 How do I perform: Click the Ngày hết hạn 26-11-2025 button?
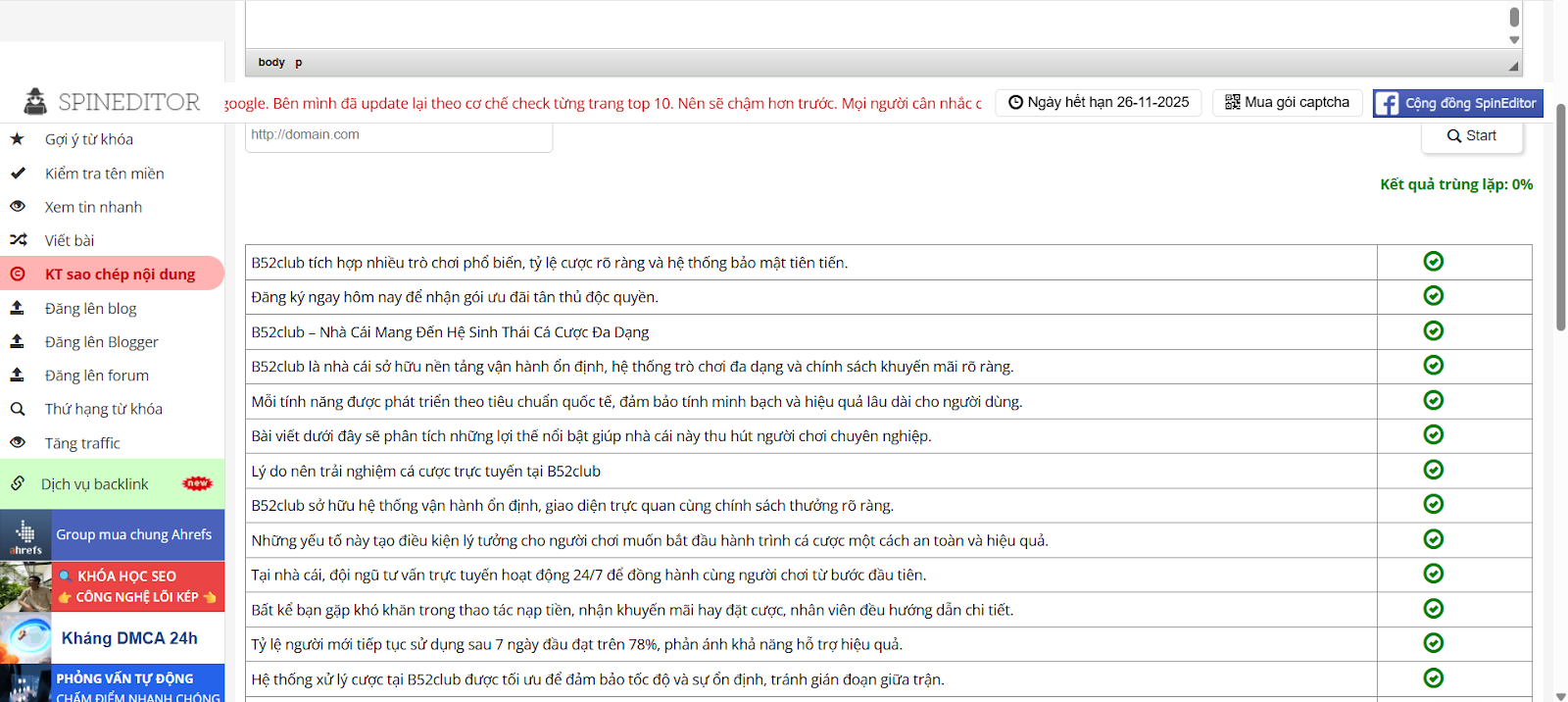(x=1098, y=102)
